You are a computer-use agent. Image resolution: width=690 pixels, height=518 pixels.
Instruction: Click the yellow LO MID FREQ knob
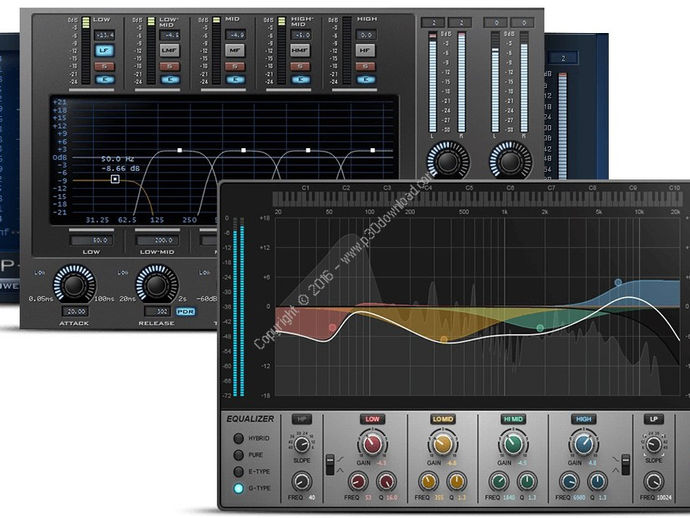point(428,482)
